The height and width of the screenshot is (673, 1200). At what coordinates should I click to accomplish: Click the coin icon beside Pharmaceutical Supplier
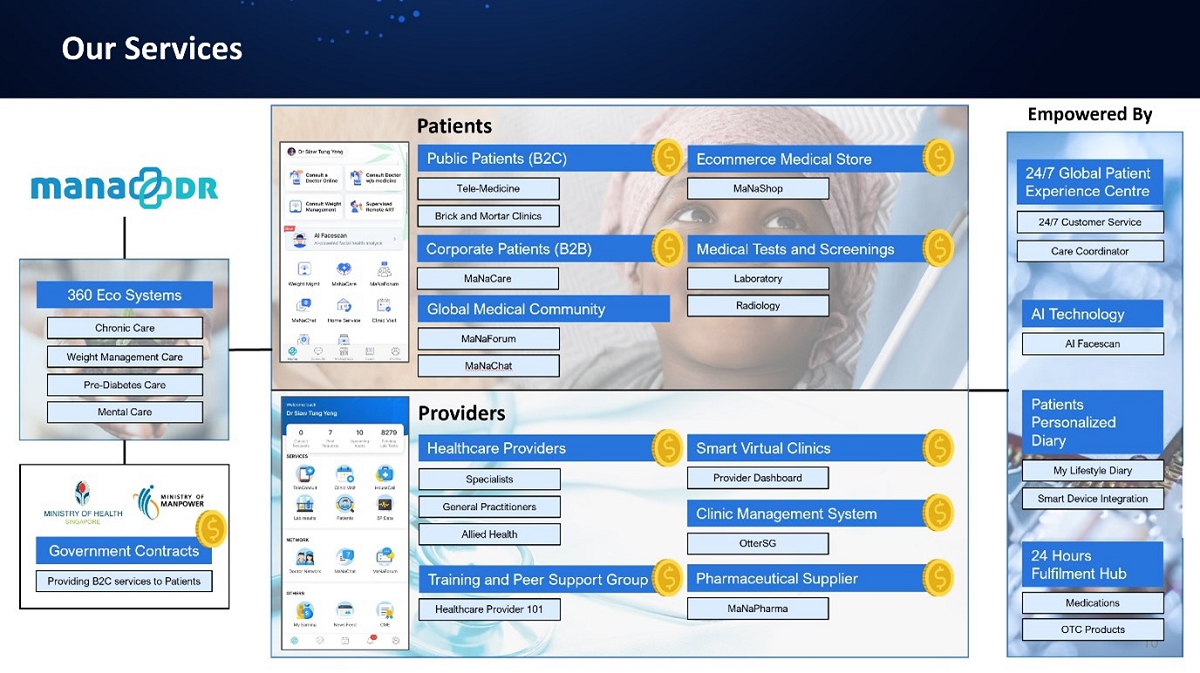[938, 577]
